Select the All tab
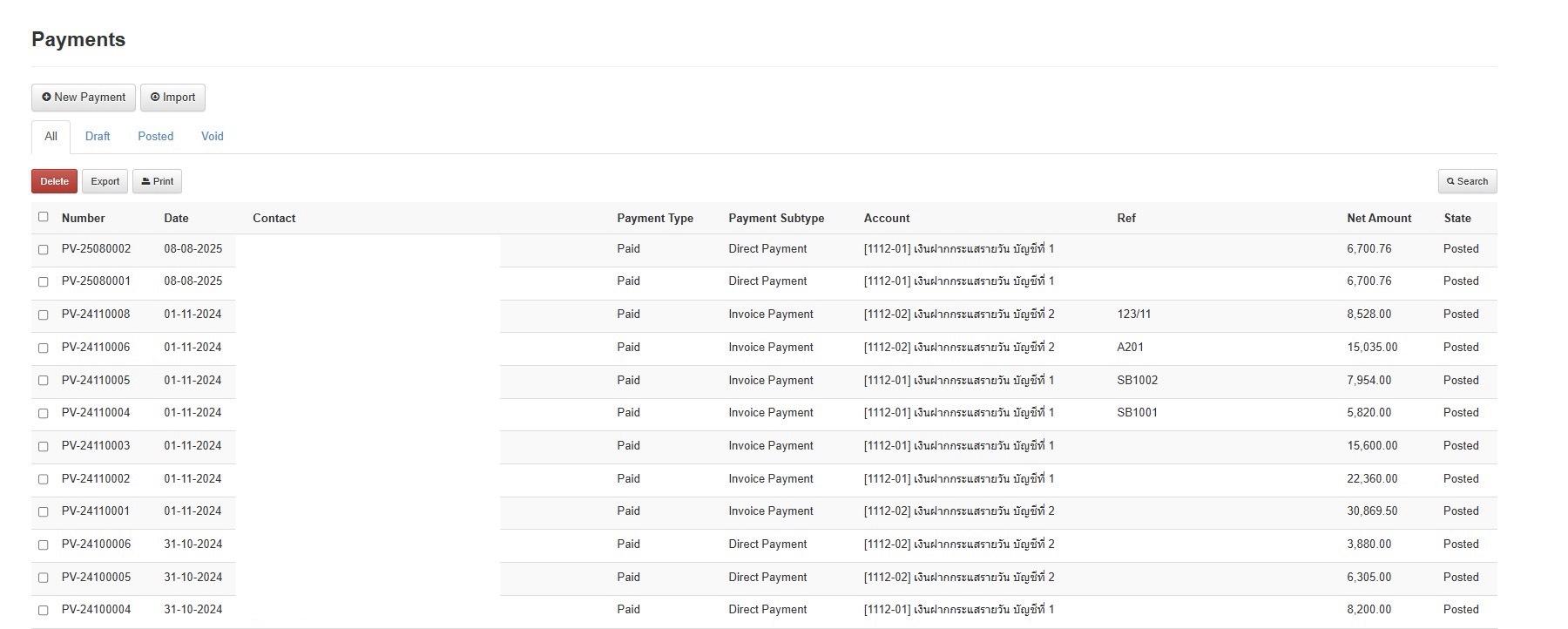 click(x=51, y=137)
